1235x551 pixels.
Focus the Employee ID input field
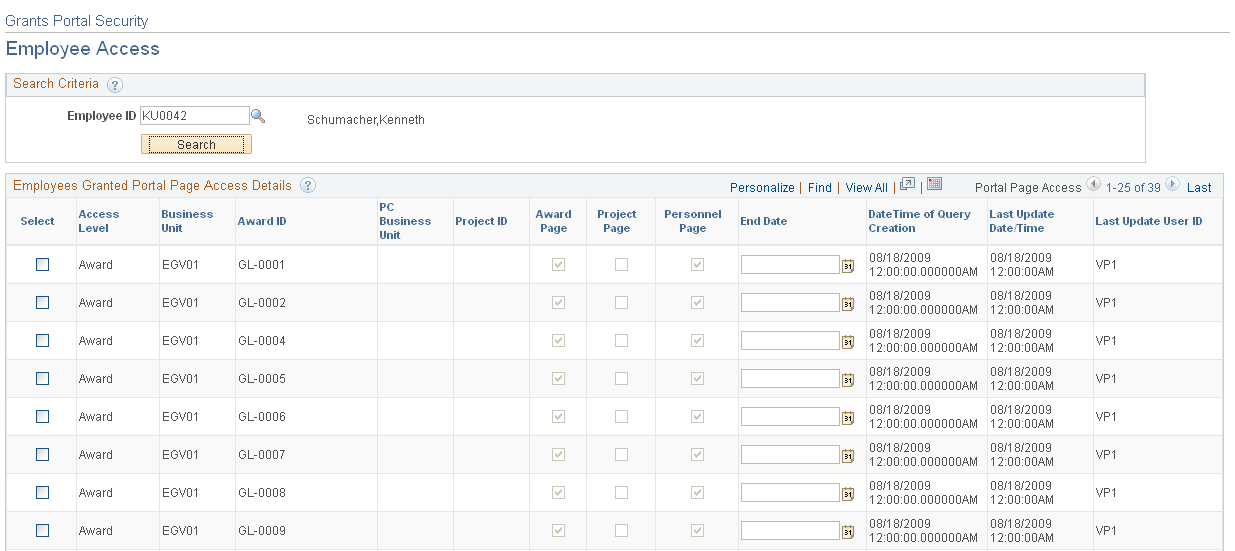(195, 115)
